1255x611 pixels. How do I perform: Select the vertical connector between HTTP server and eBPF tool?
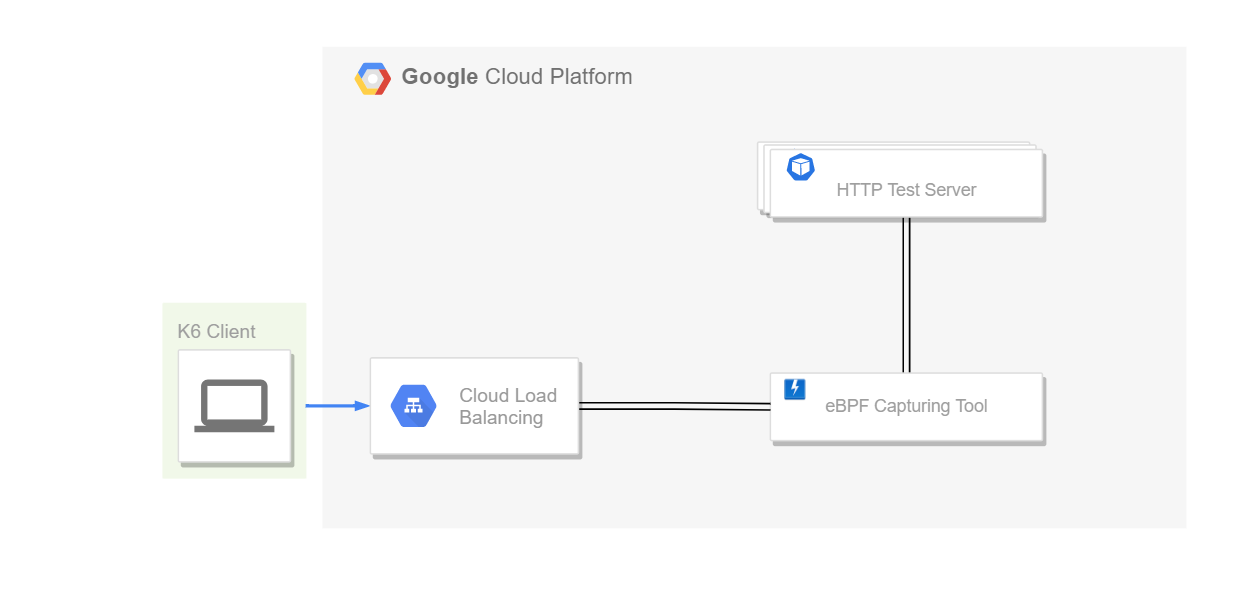pos(906,296)
